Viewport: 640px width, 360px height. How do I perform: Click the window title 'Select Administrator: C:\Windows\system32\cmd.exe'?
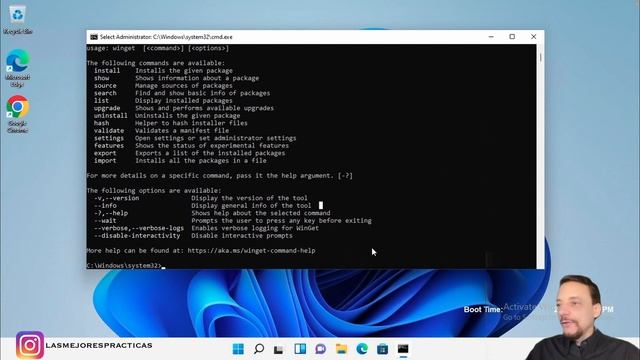[x=166, y=37]
